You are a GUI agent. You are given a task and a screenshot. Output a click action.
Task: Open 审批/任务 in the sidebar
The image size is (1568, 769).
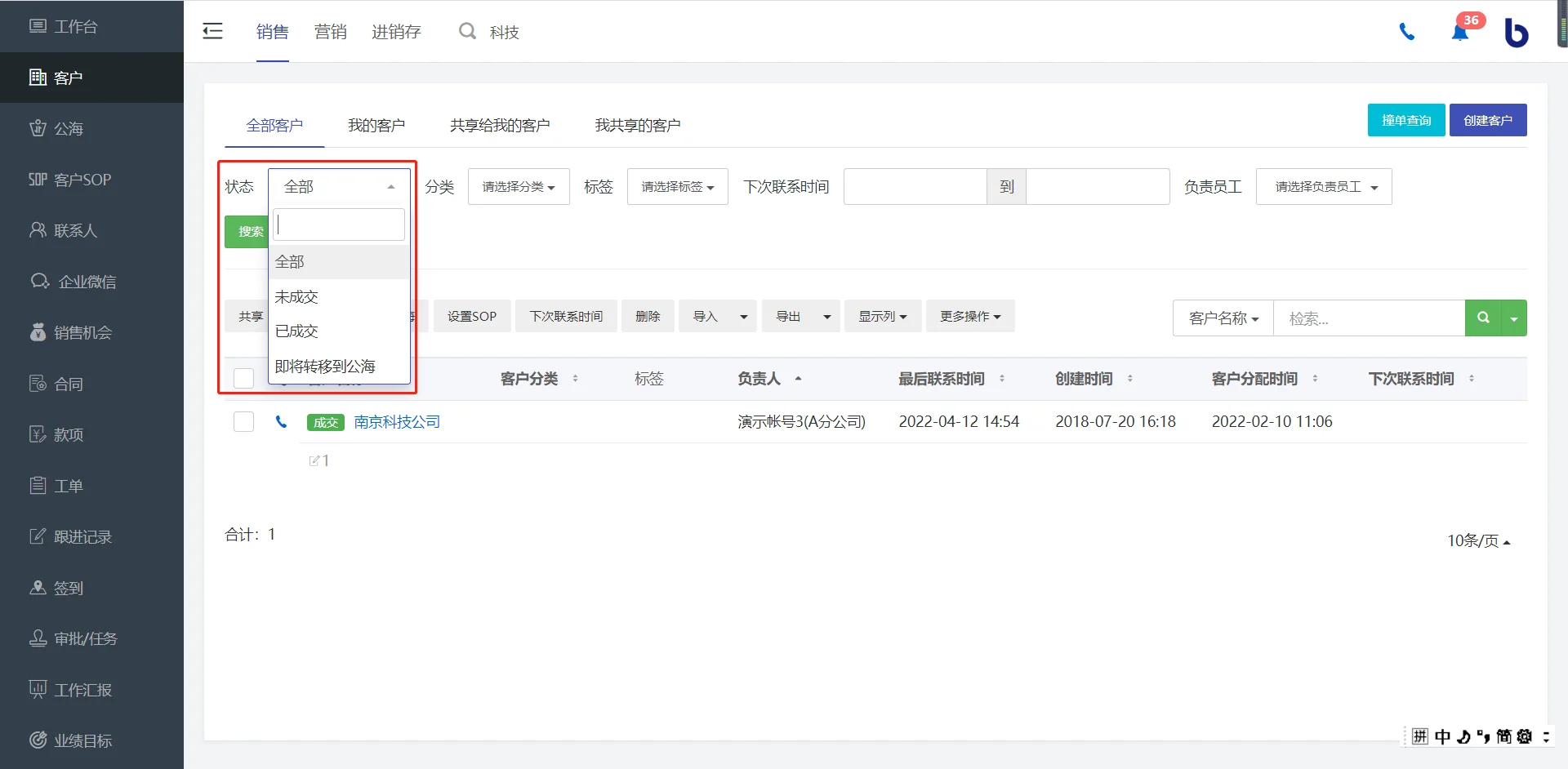point(91,638)
